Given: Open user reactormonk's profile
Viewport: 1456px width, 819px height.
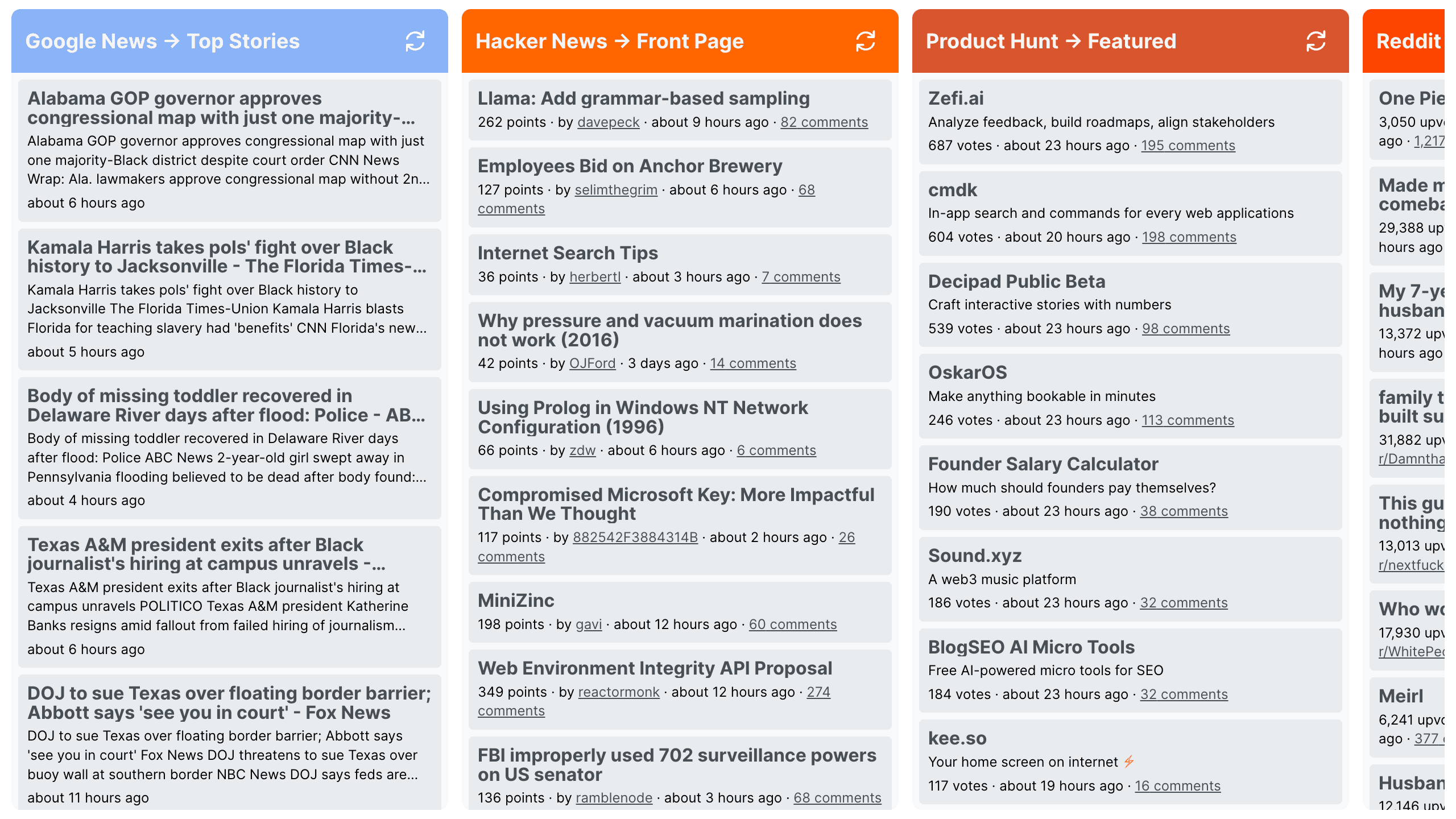Looking at the screenshot, I should click(619, 692).
